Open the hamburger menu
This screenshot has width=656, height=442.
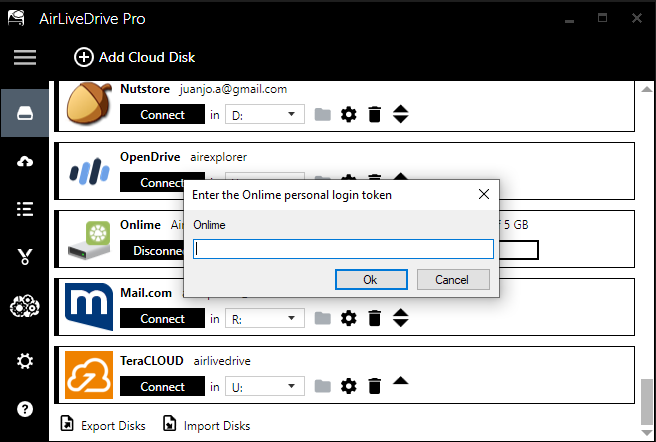pyautogui.click(x=25, y=57)
